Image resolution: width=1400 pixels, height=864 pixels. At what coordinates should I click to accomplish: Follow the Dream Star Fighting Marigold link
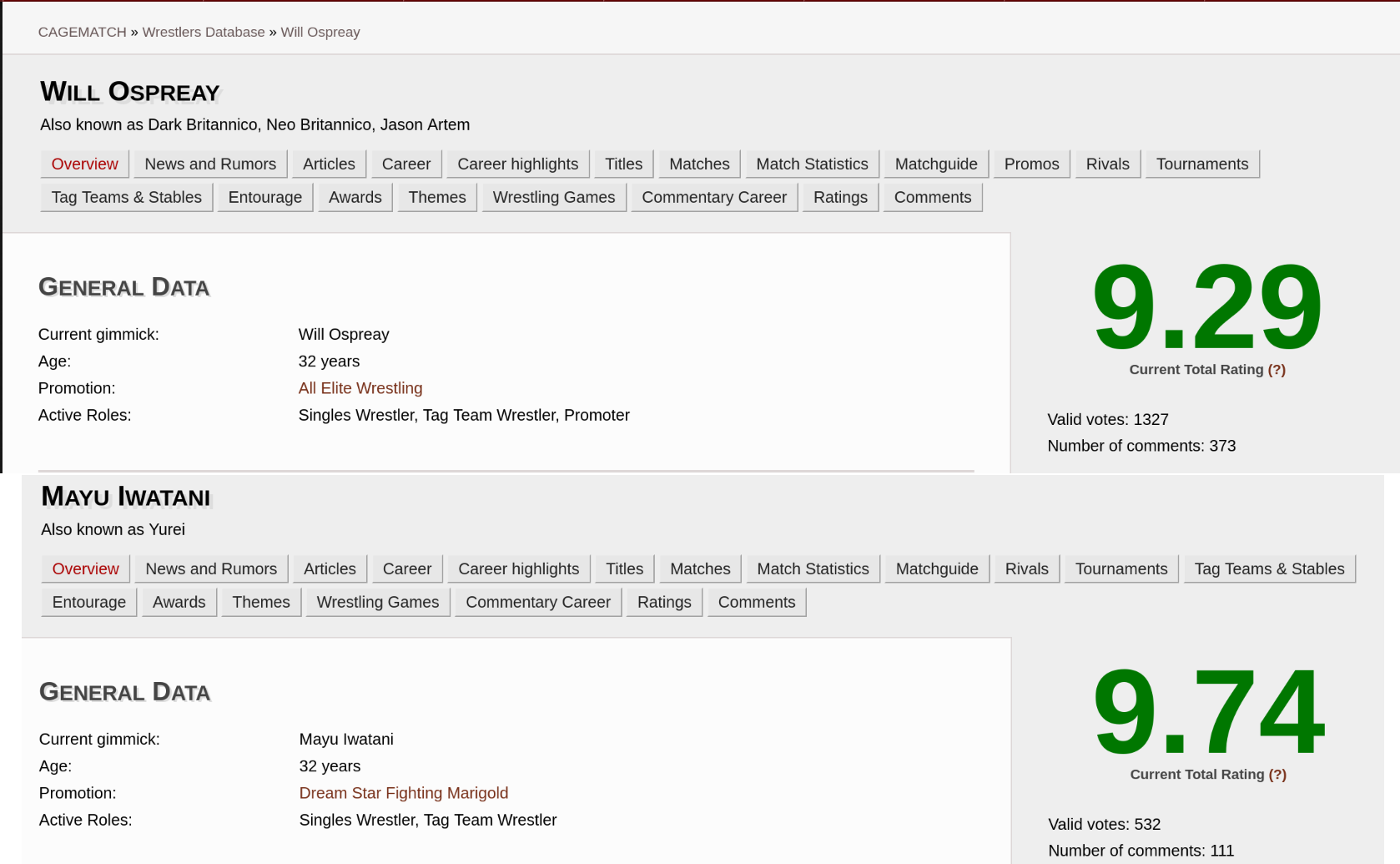click(404, 793)
